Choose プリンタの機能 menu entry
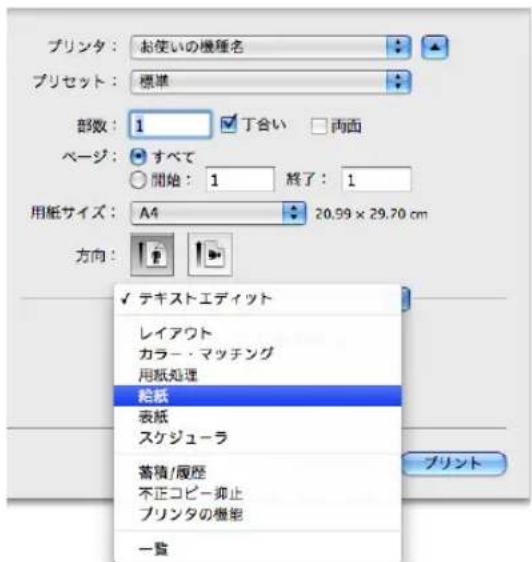 (x=257, y=514)
